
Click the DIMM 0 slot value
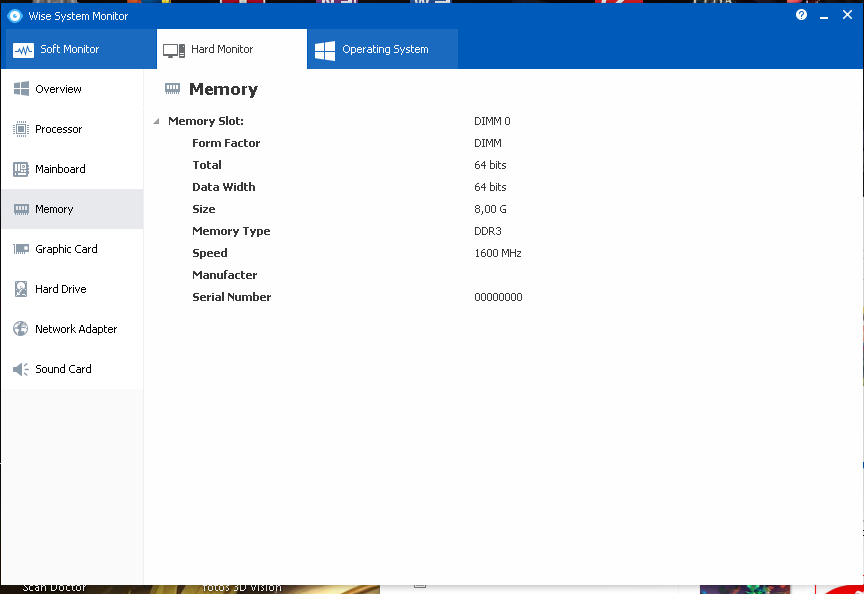[x=492, y=121]
